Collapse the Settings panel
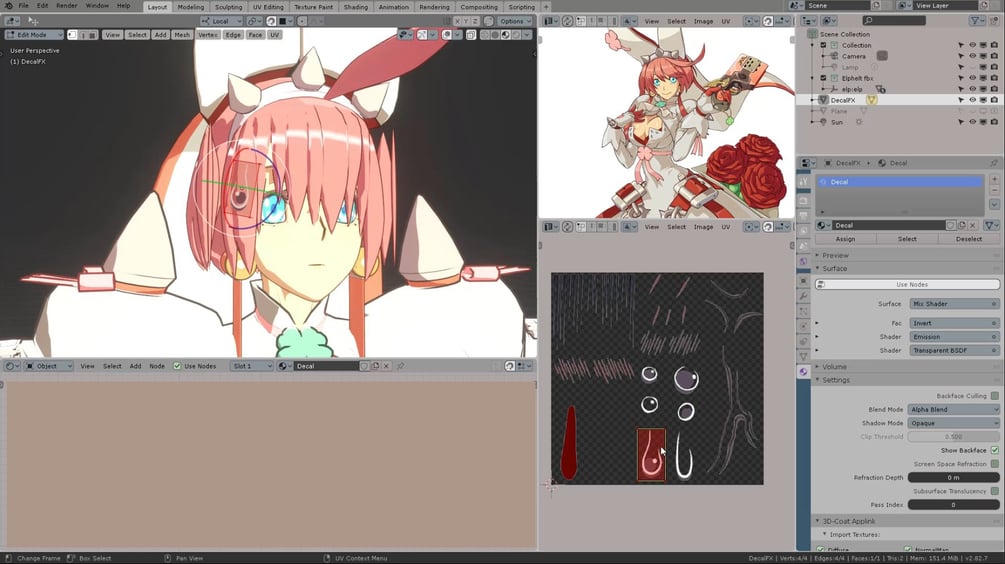Screen dimensions: 1005x564 coord(836,380)
